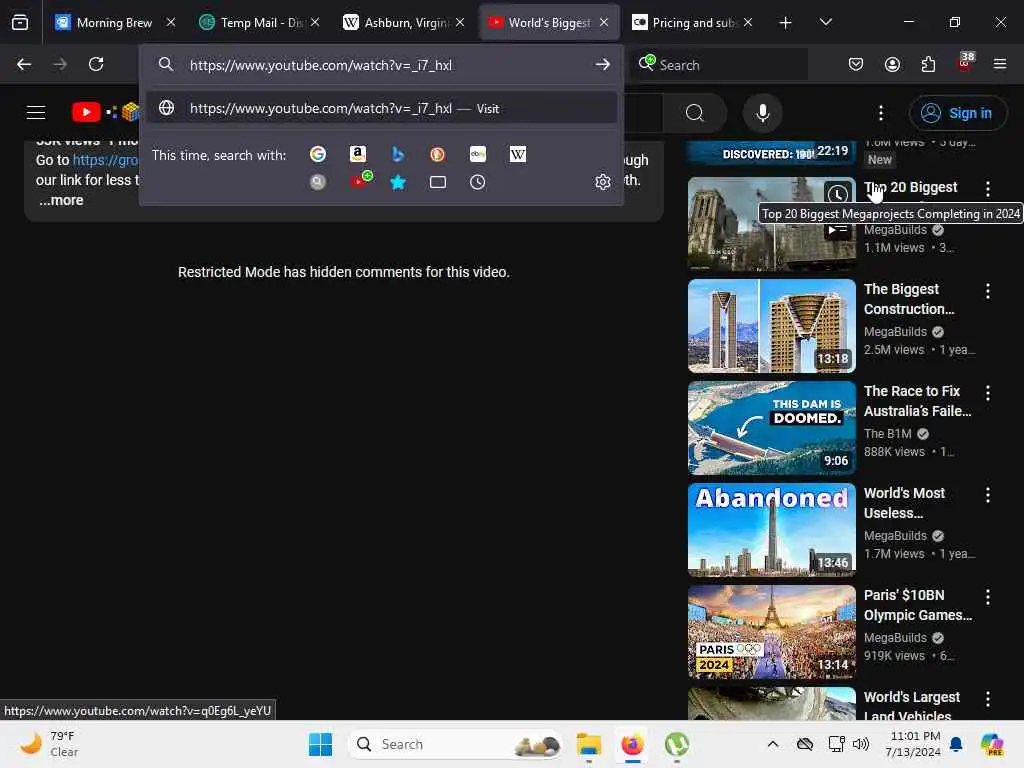
Task: Open uTorrent from the taskbar
Action: [677, 744]
